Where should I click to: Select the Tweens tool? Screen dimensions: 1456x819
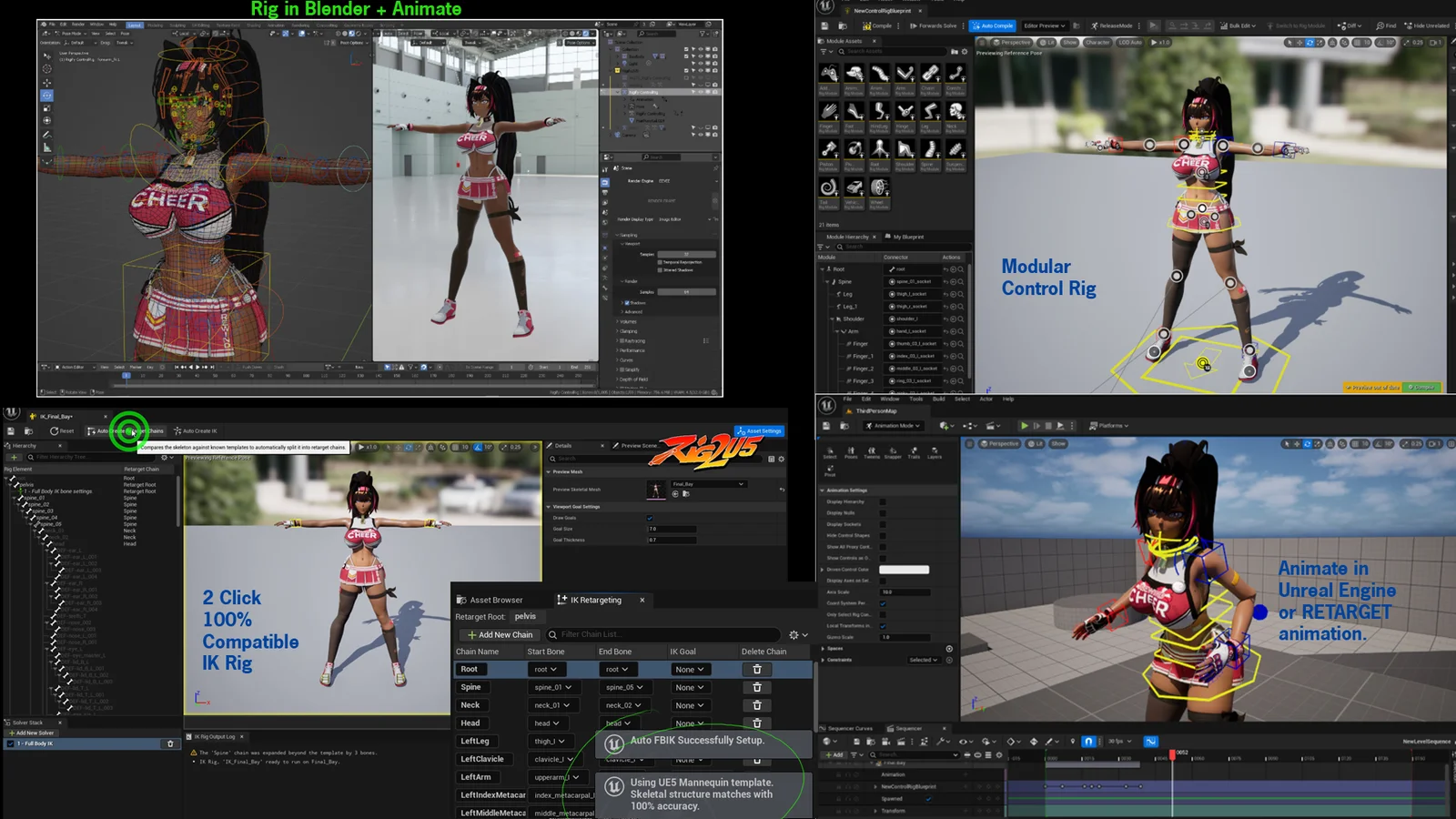click(871, 453)
